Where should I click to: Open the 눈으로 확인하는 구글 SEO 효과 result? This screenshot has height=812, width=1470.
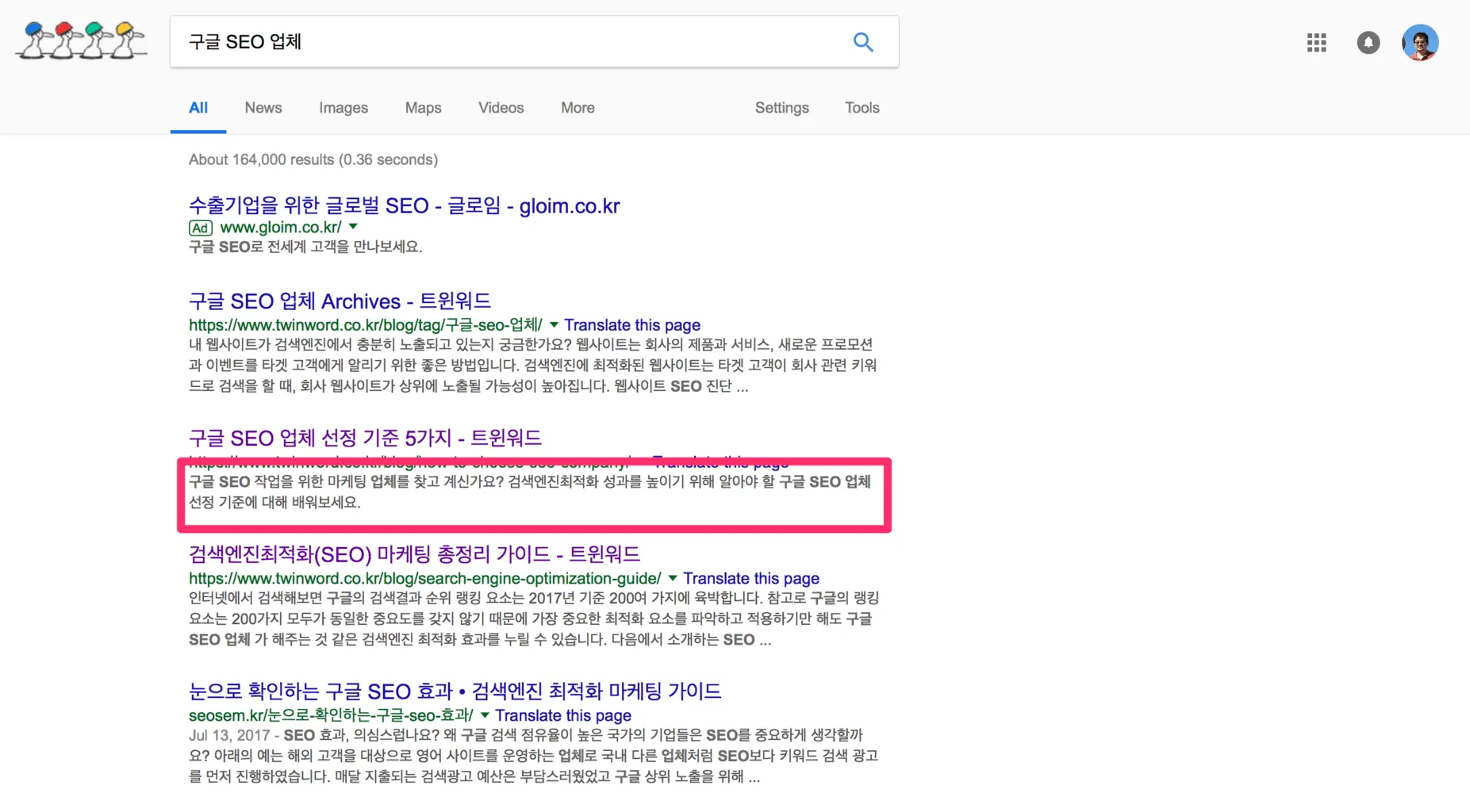coord(455,691)
